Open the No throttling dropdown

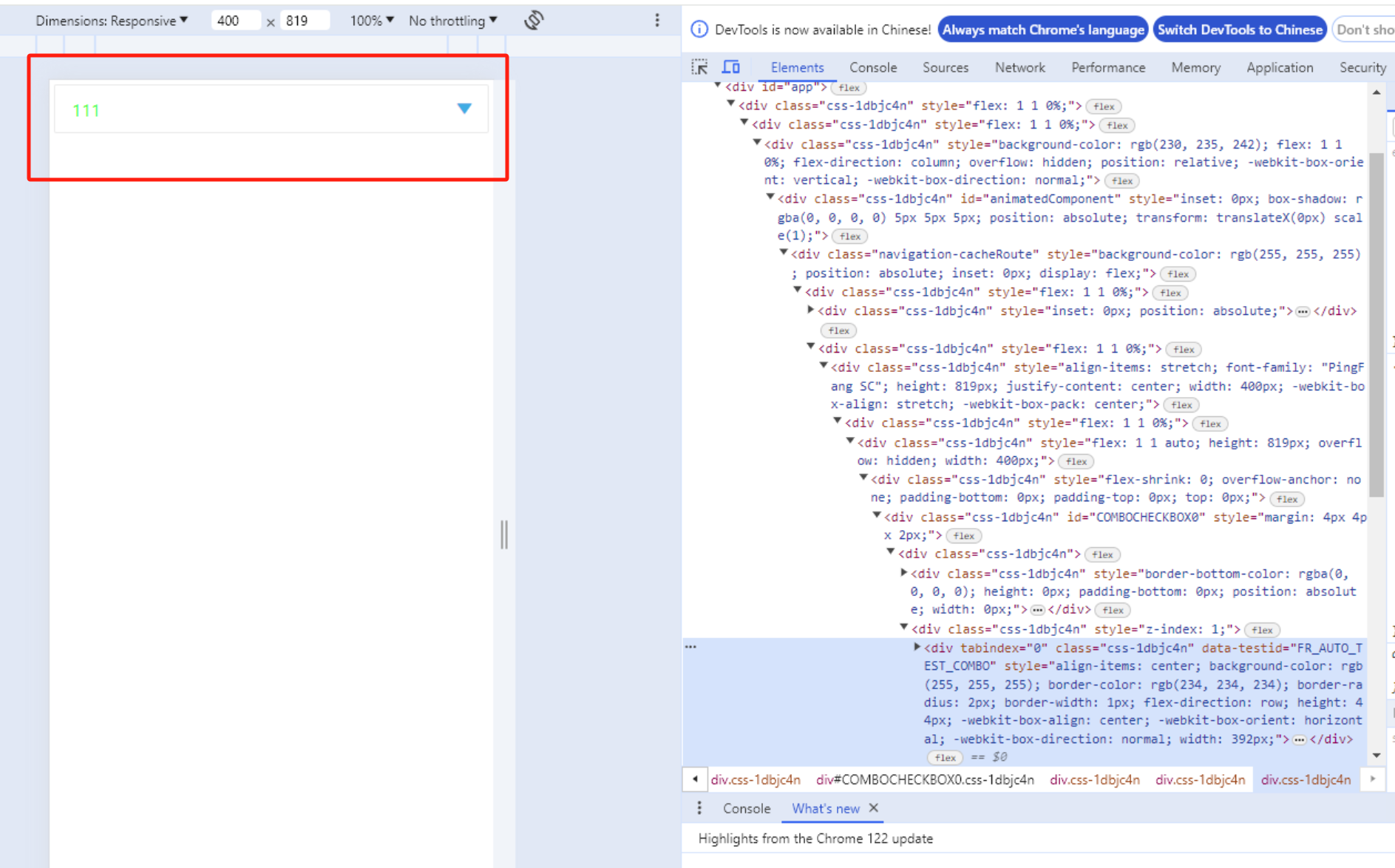point(452,21)
